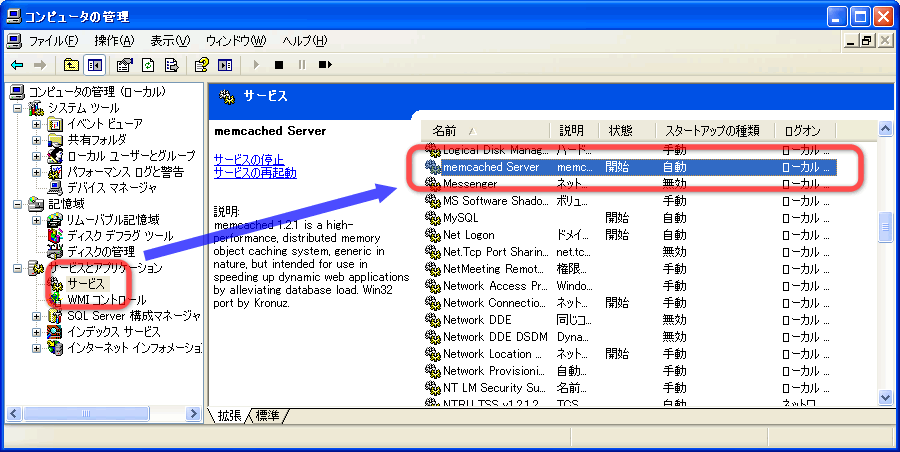The image size is (900, 452).
Task: Switch to the 標準 tab
Action: tap(267, 415)
